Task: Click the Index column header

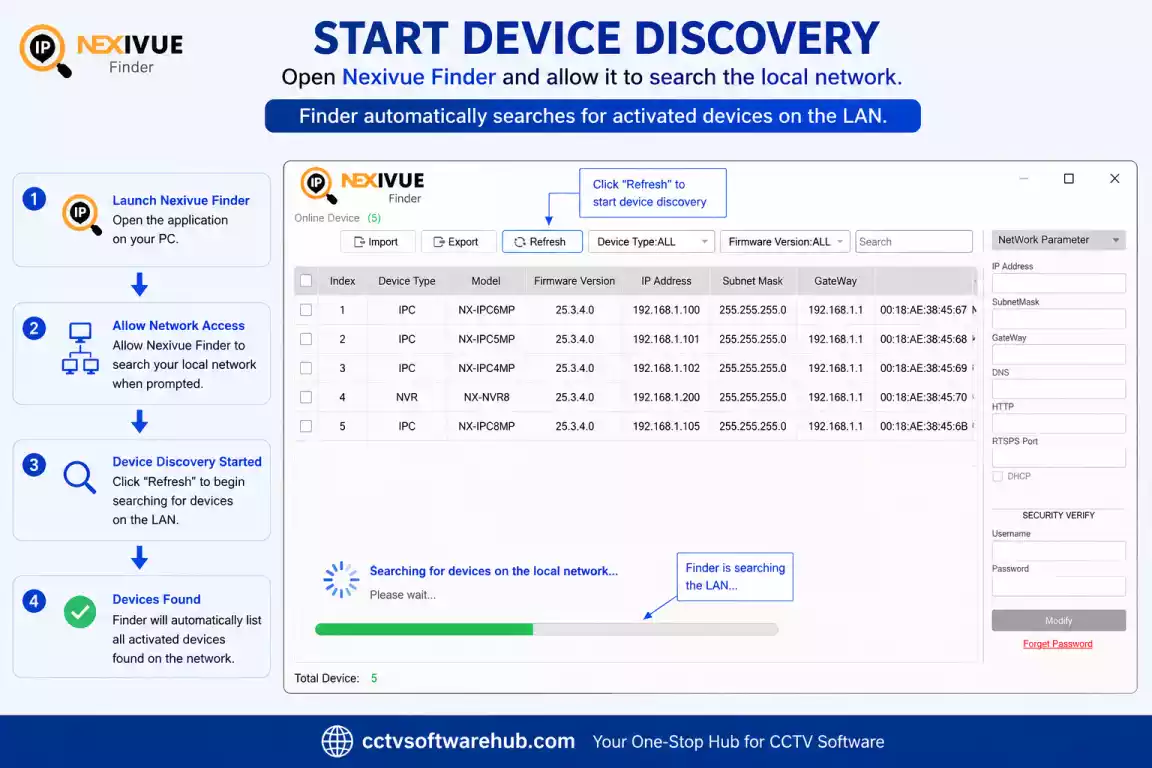Action: (x=342, y=281)
